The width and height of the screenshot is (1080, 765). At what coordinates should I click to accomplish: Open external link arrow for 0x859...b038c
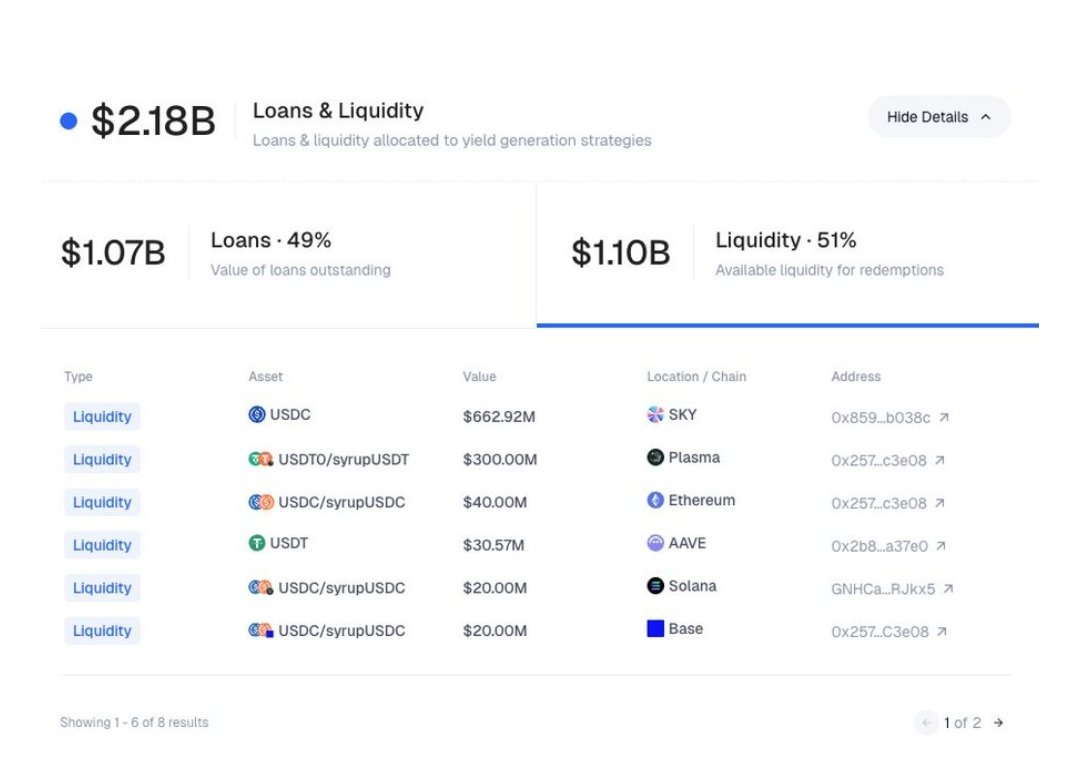[x=944, y=417]
